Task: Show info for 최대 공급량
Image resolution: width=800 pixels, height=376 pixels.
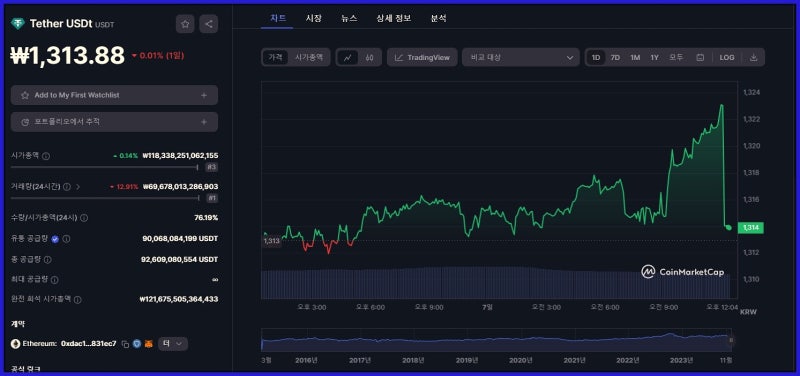Action: [x=55, y=280]
